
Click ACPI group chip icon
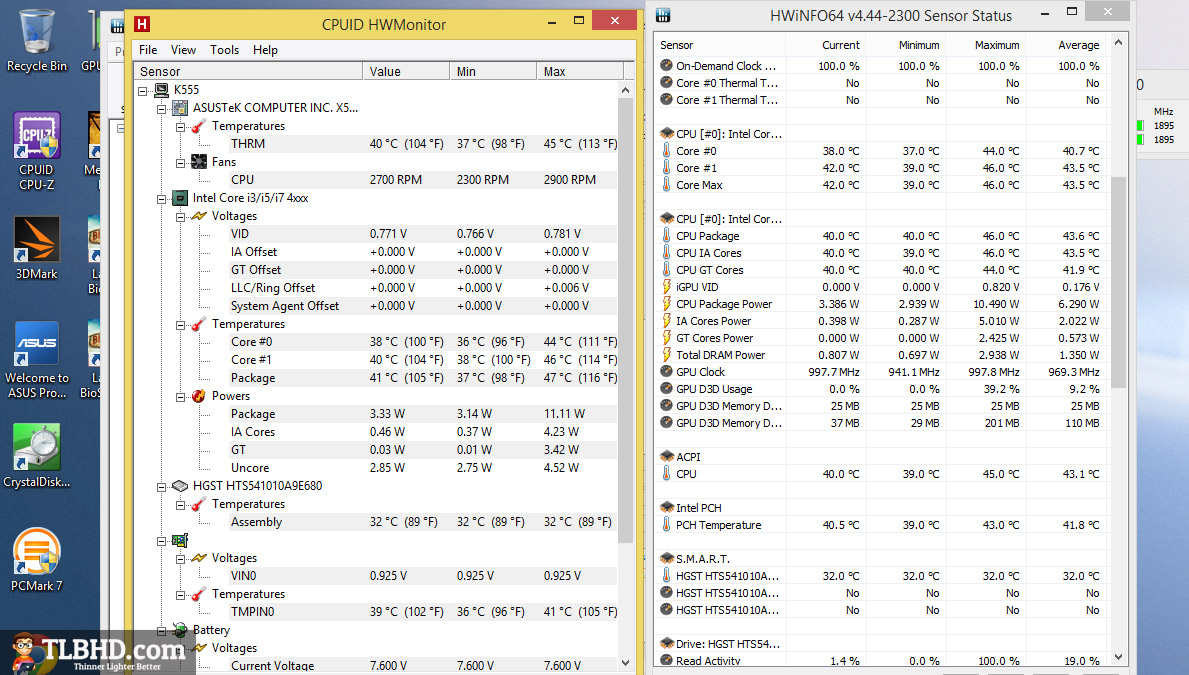[x=667, y=457]
